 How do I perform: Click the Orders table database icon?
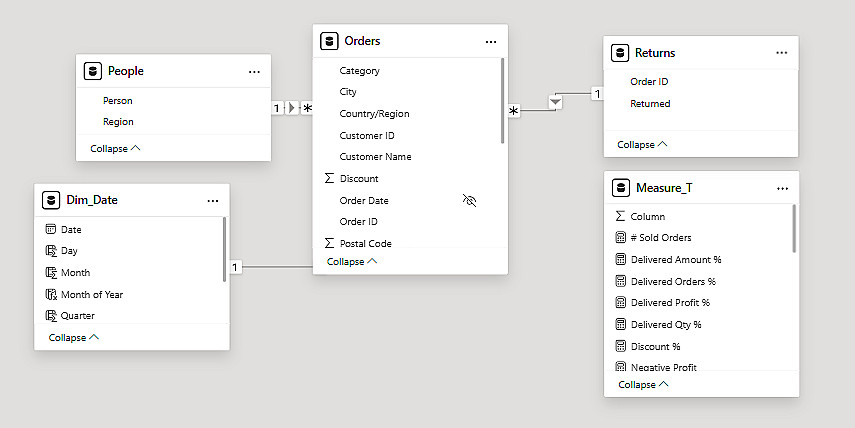click(x=328, y=41)
